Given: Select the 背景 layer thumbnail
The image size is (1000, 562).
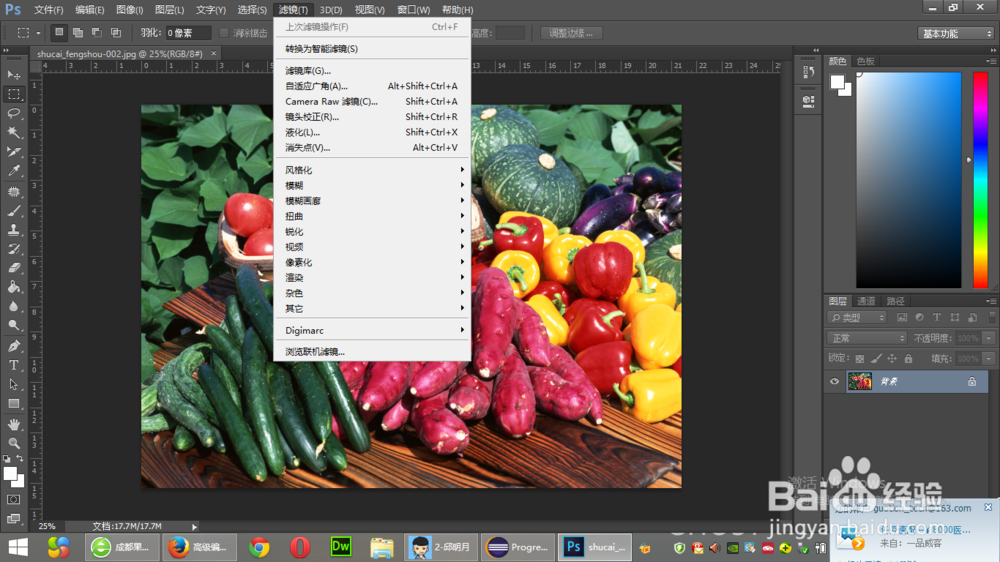Looking at the screenshot, I should tap(860, 381).
